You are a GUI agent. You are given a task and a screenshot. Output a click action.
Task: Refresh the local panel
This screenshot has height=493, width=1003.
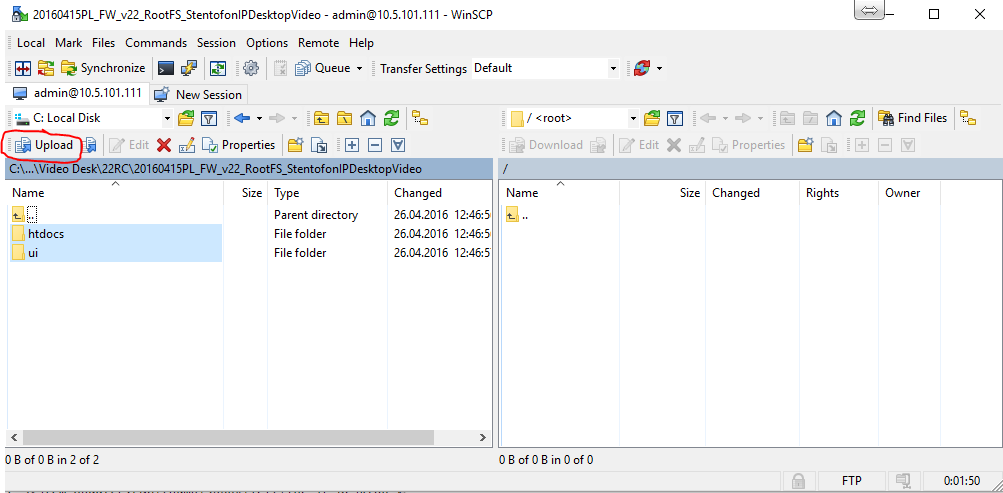391,118
